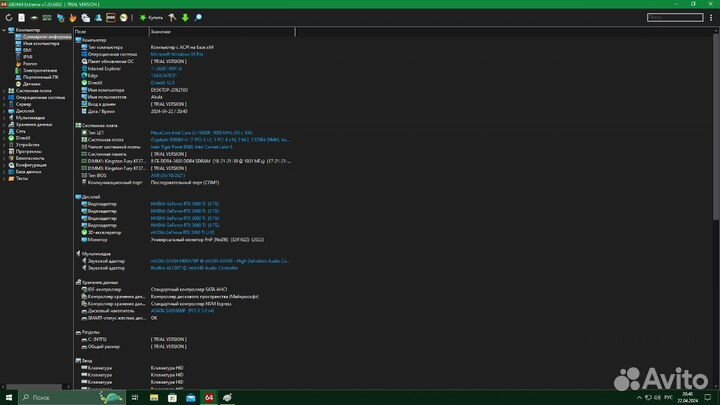This screenshot has width=720, height=405.
Task: Expand the Хранение данных tree node
Action: click(x=4, y=124)
